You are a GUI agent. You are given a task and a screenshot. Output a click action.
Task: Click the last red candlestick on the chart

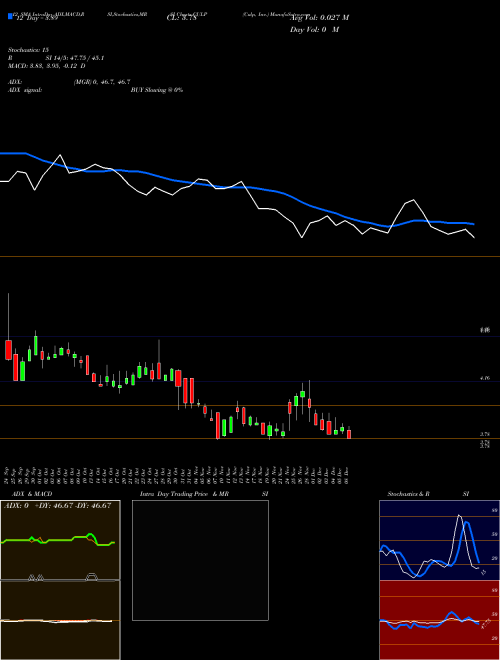coord(348,434)
